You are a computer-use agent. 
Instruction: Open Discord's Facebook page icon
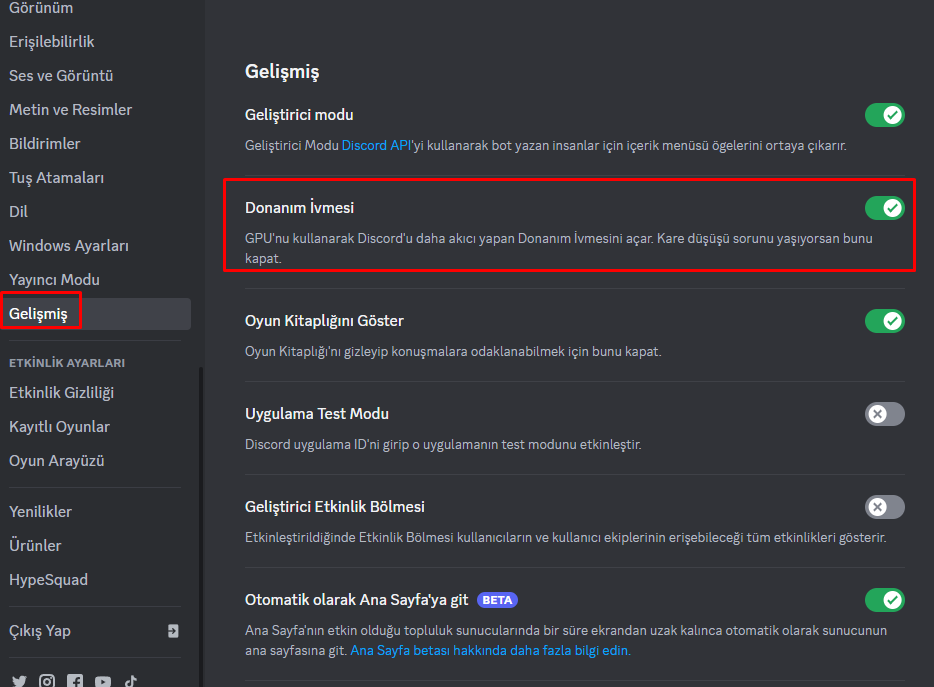75,681
